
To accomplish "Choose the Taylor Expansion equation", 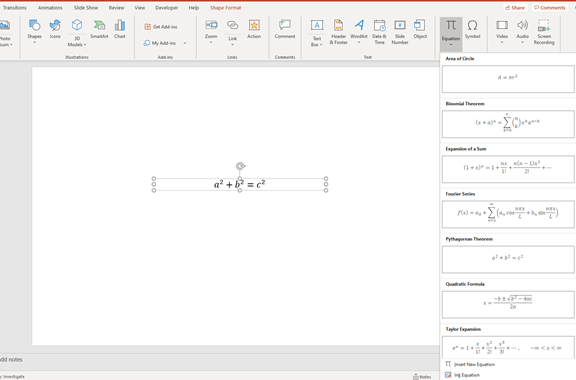I will pos(508,347).
